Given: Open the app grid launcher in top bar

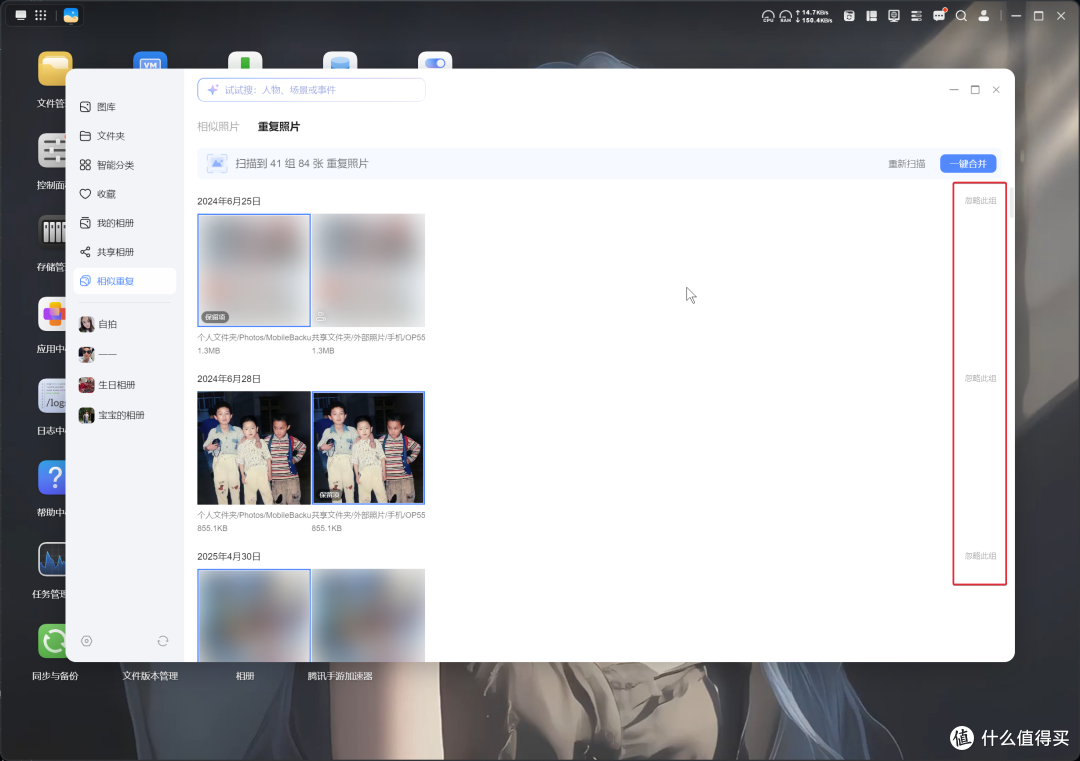Looking at the screenshot, I should [x=41, y=15].
